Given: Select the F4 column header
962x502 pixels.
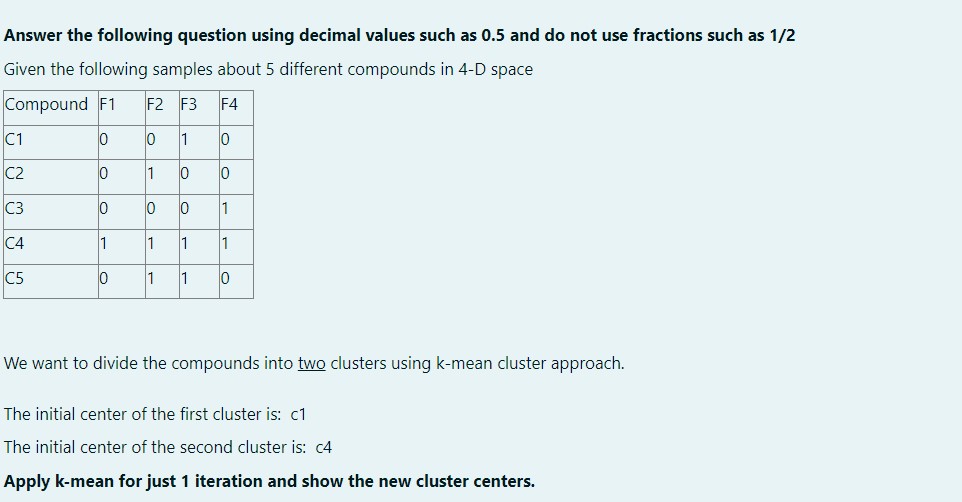Looking at the screenshot, I should tap(236, 108).
